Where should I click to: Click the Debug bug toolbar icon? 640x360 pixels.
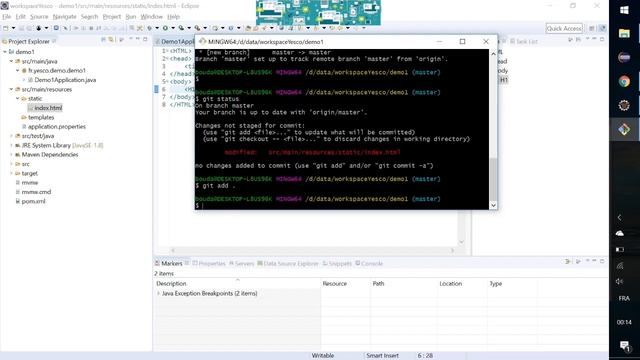click(x=150, y=28)
